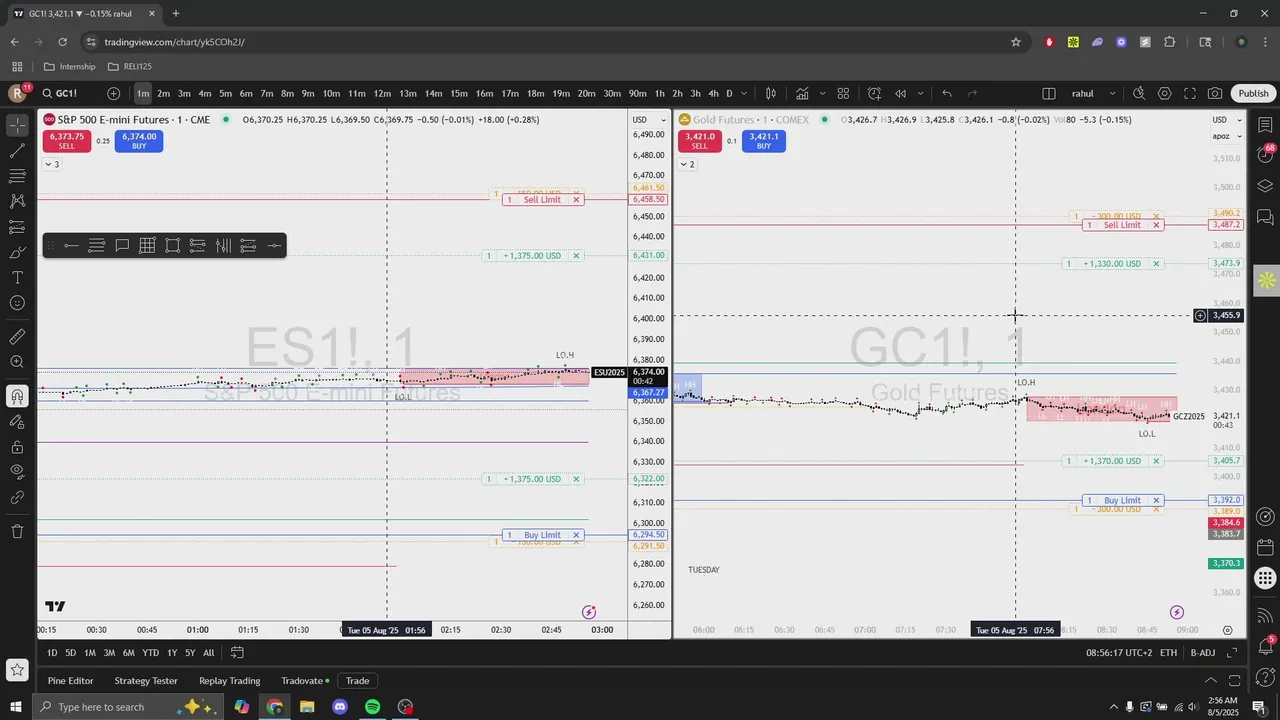This screenshot has width=1280, height=720.
Task: Expand the bar replay dropdown arrow
Action: (920, 93)
